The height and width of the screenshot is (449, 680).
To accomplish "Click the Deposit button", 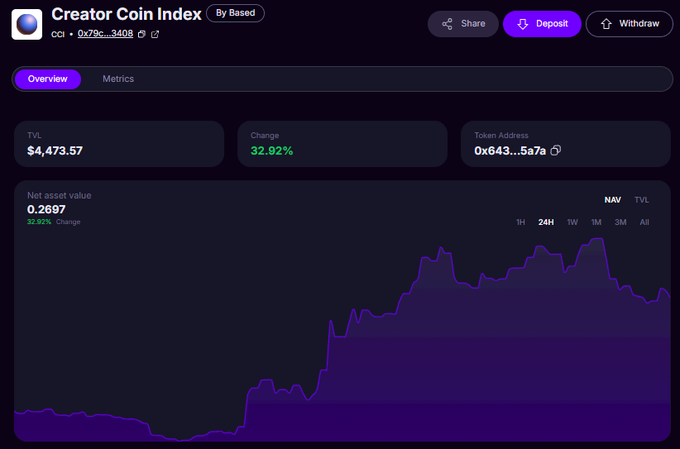I will (x=541, y=24).
